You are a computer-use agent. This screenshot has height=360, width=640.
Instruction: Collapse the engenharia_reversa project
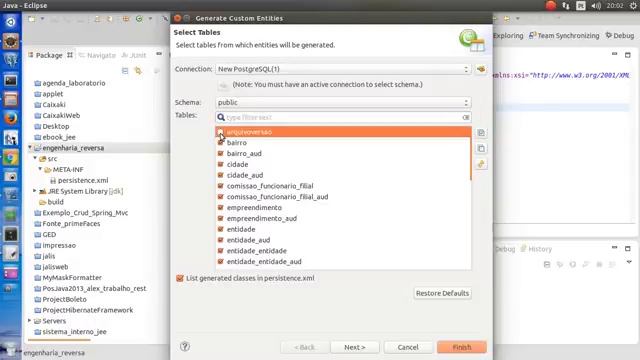30,147
